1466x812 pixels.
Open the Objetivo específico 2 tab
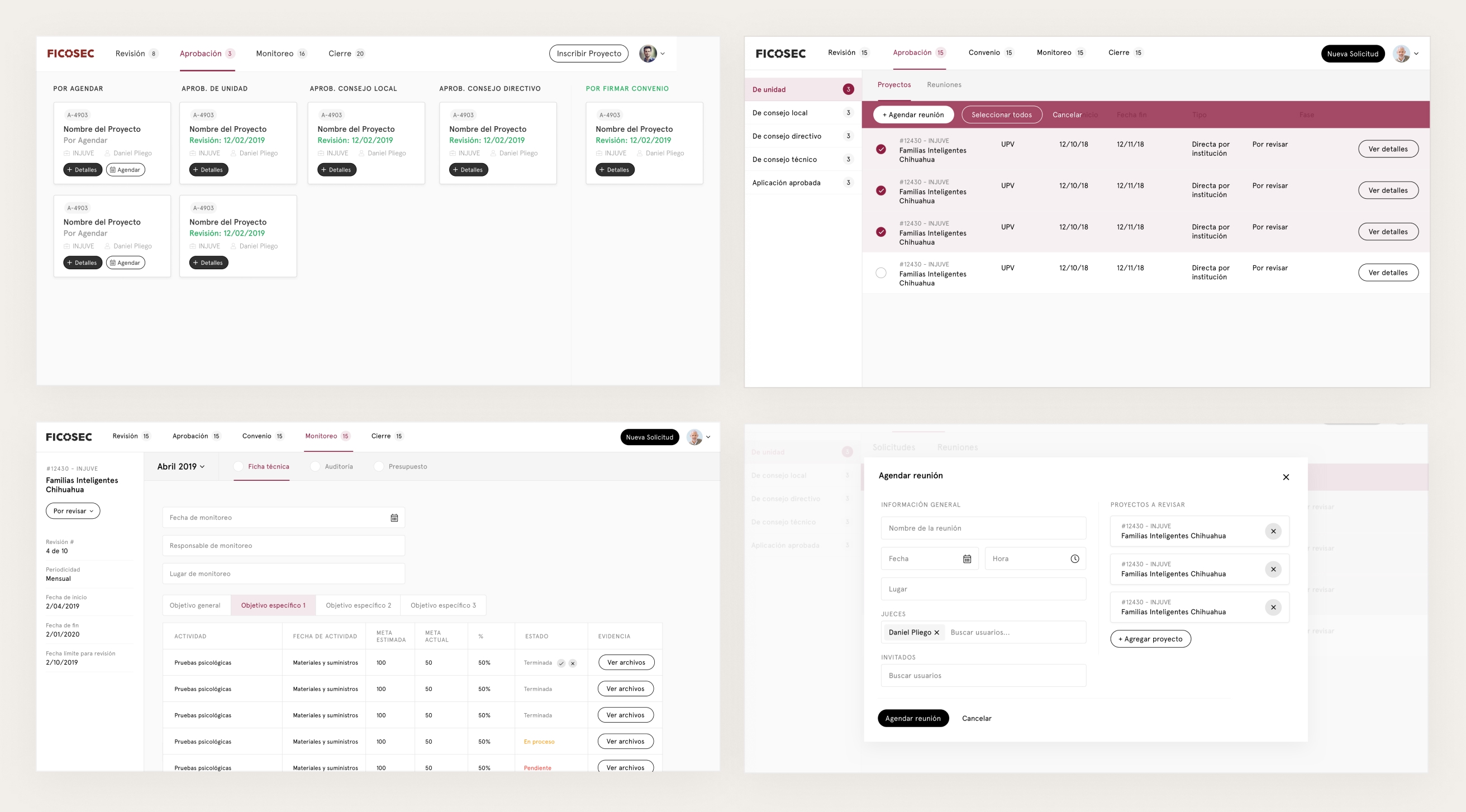coord(358,605)
